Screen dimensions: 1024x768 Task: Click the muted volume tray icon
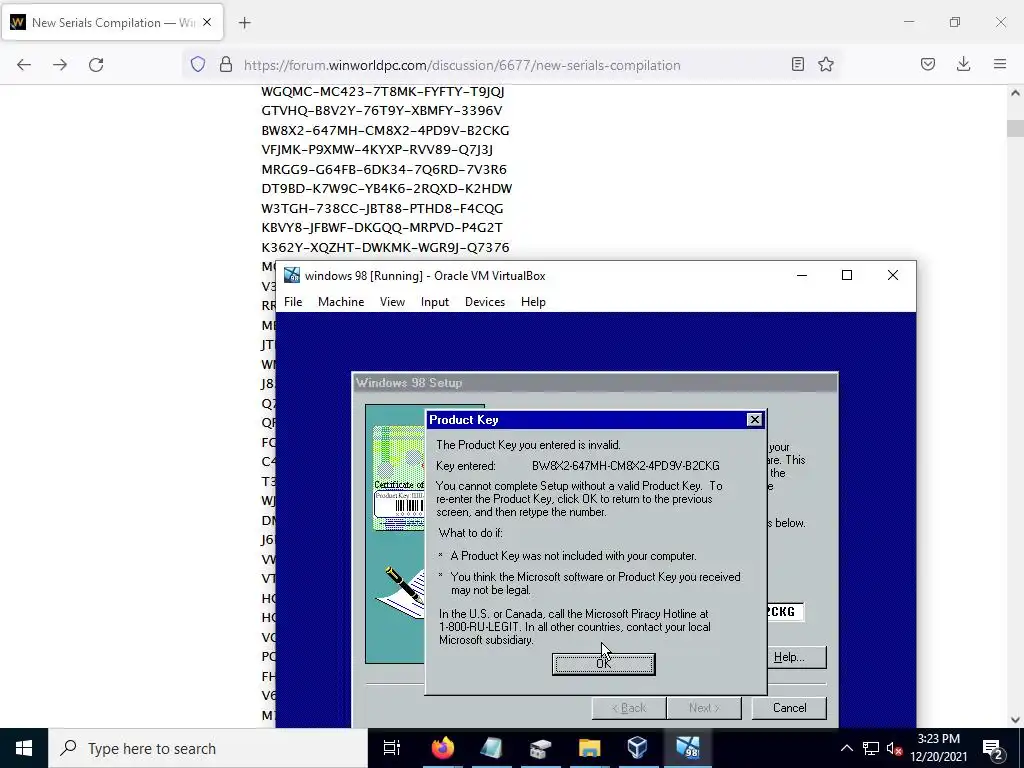coord(895,748)
